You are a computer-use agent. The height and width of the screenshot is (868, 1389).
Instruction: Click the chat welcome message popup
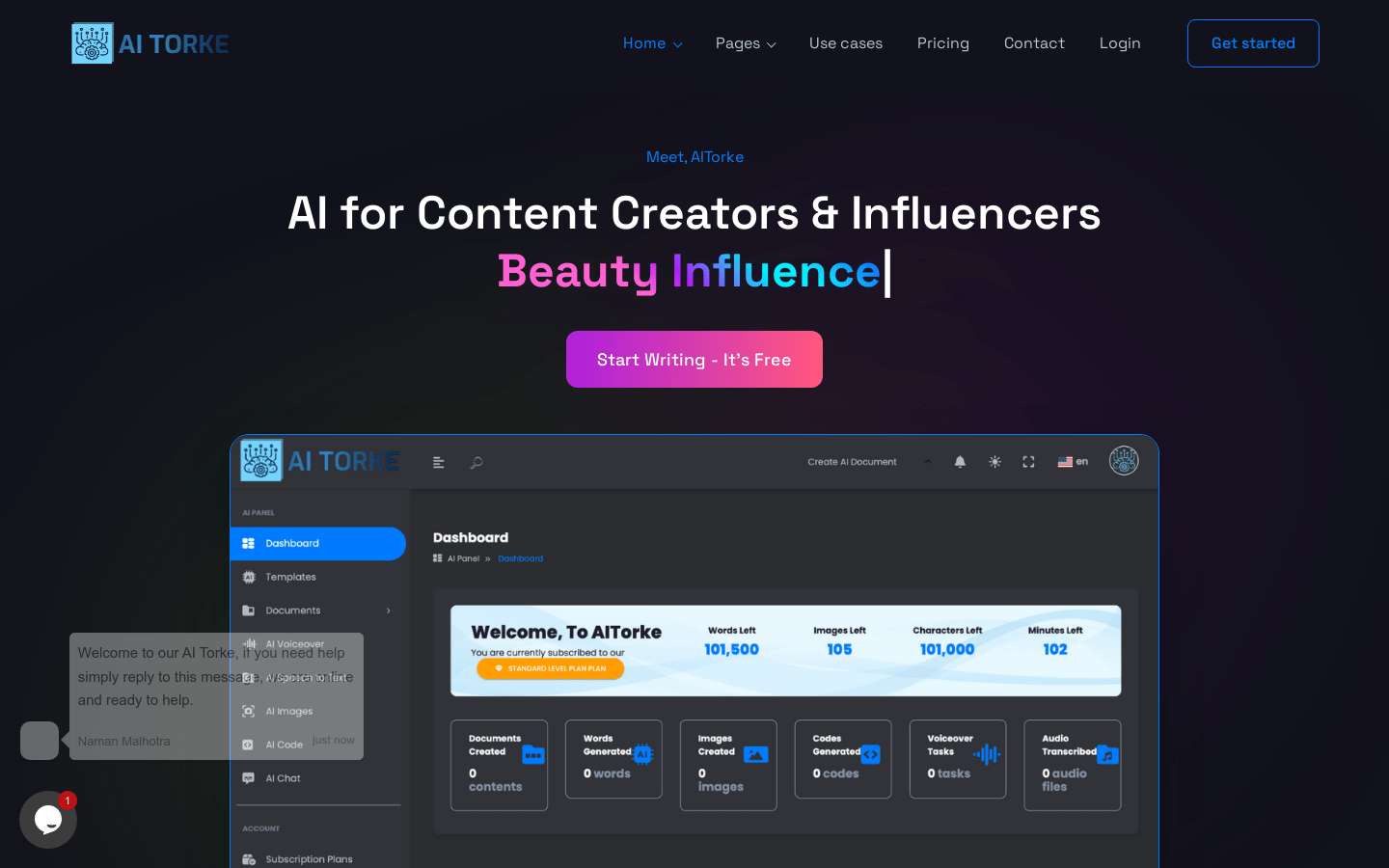click(216, 696)
